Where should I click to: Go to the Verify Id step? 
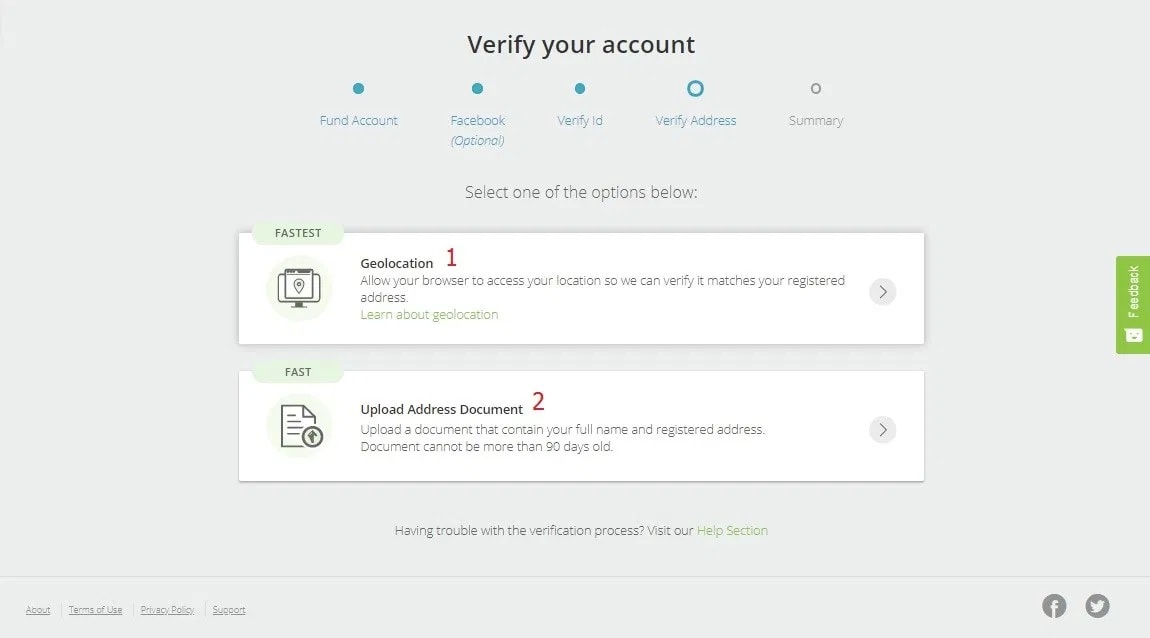pyautogui.click(x=579, y=120)
